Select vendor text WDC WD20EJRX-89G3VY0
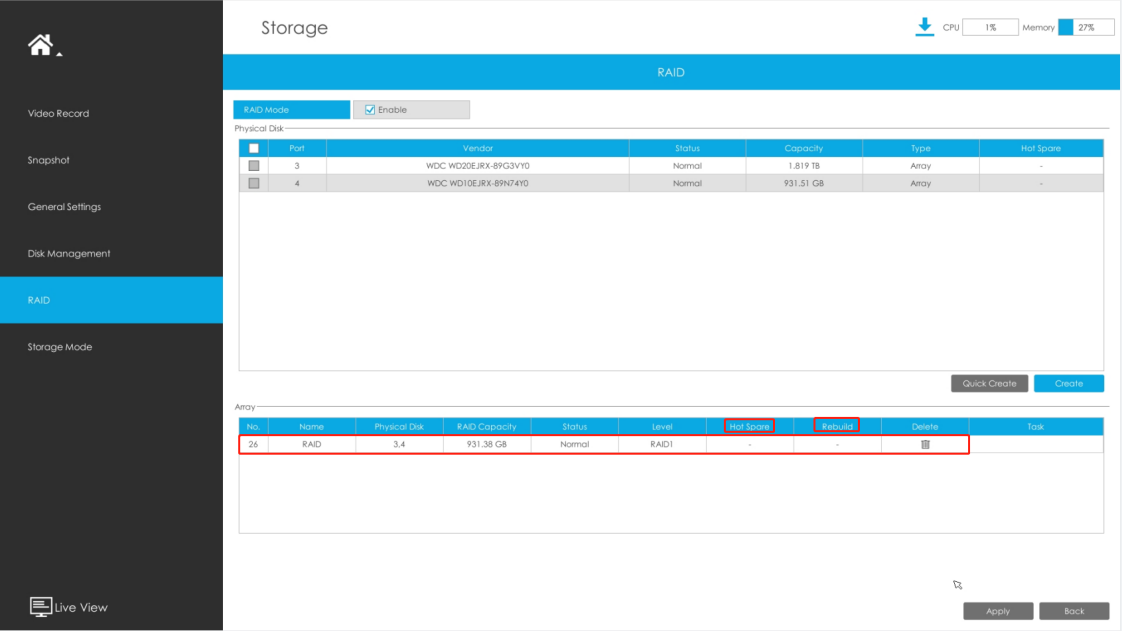The height and width of the screenshot is (631, 1122). [477, 165]
